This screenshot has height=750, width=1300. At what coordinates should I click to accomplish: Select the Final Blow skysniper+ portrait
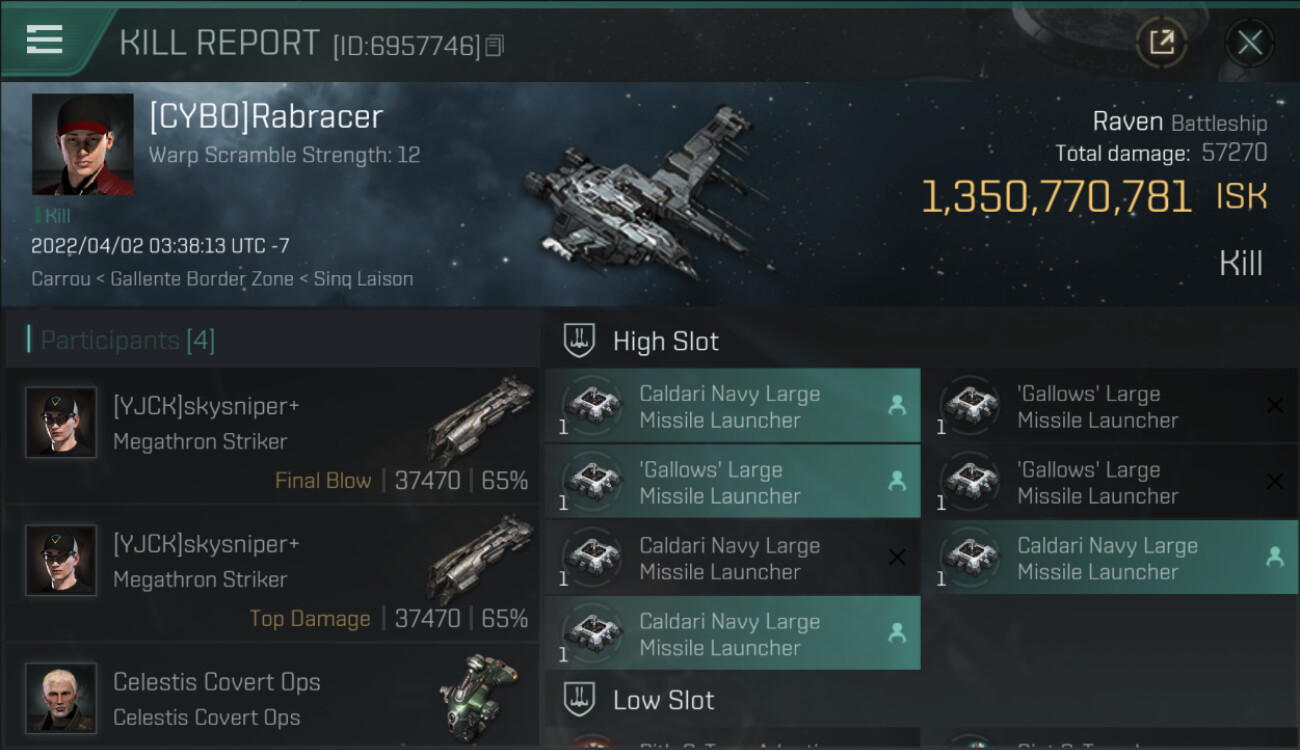61,422
